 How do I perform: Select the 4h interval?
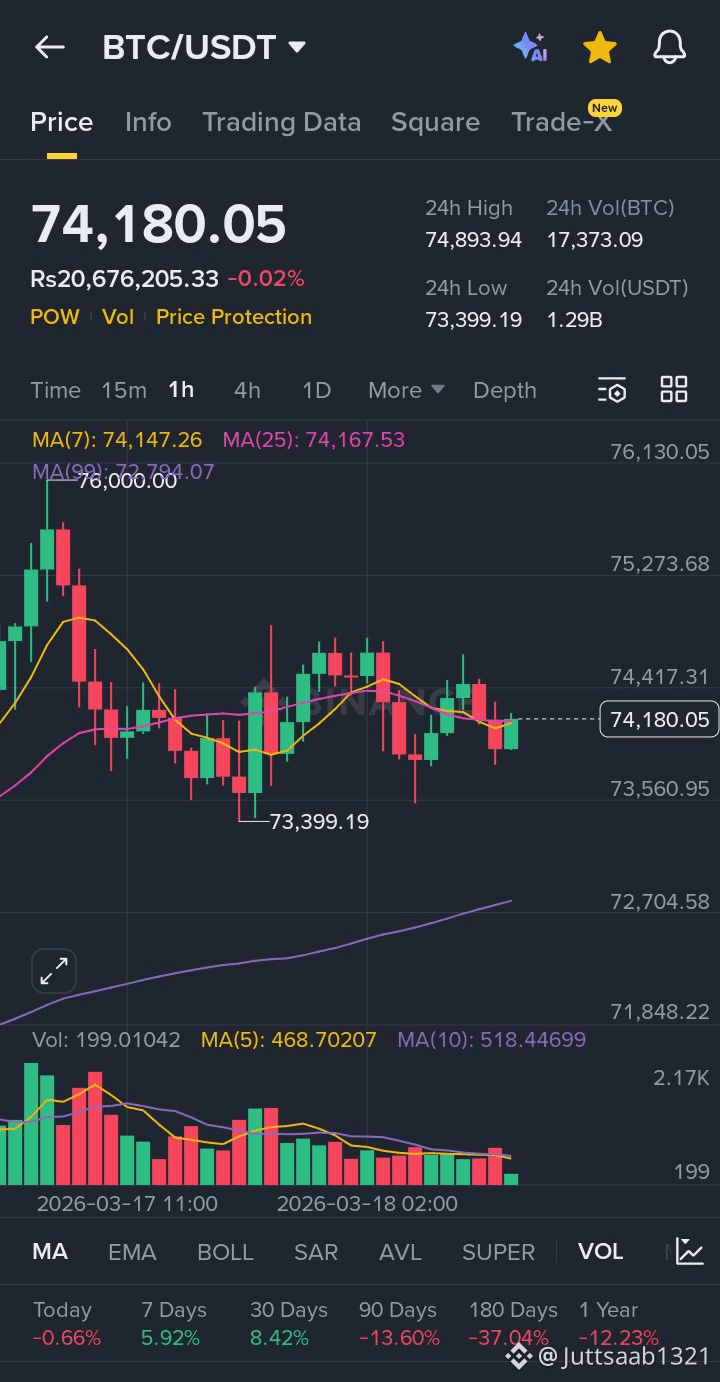[x=247, y=390]
